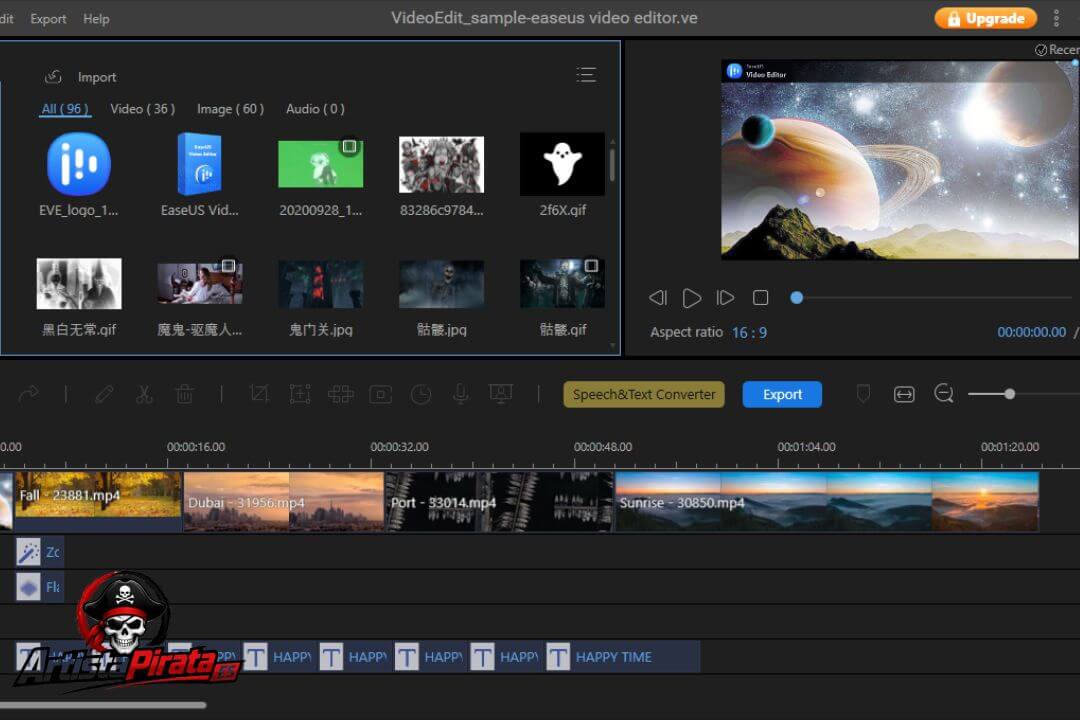Select the scissors split tool
Screen dimensions: 1080x720
click(144, 394)
